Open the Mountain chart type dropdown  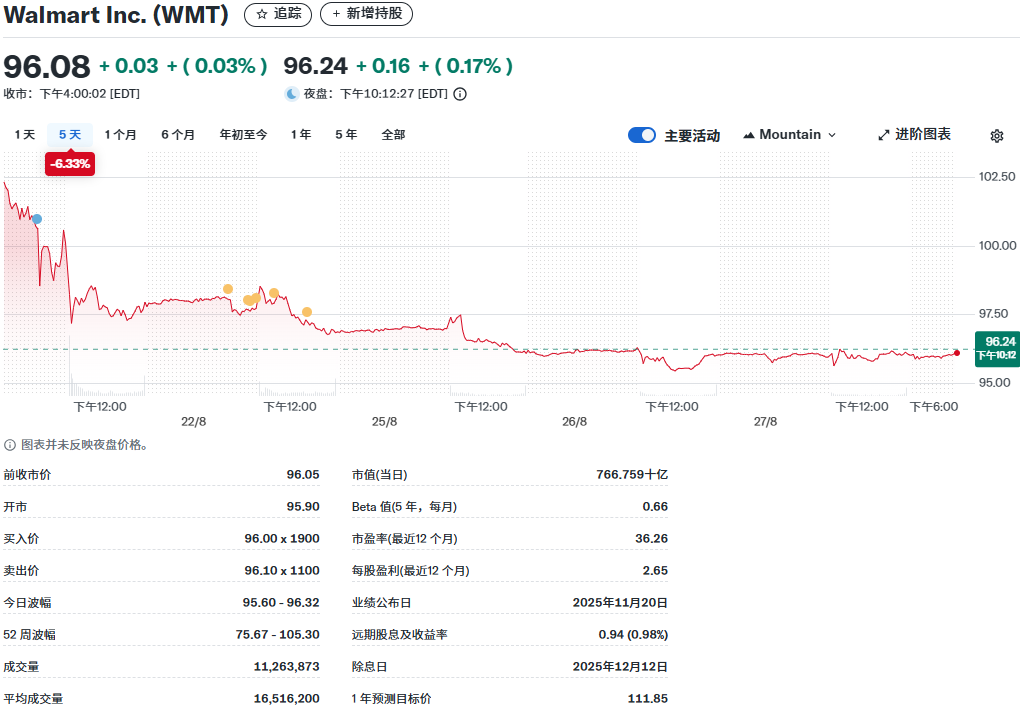coord(790,135)
